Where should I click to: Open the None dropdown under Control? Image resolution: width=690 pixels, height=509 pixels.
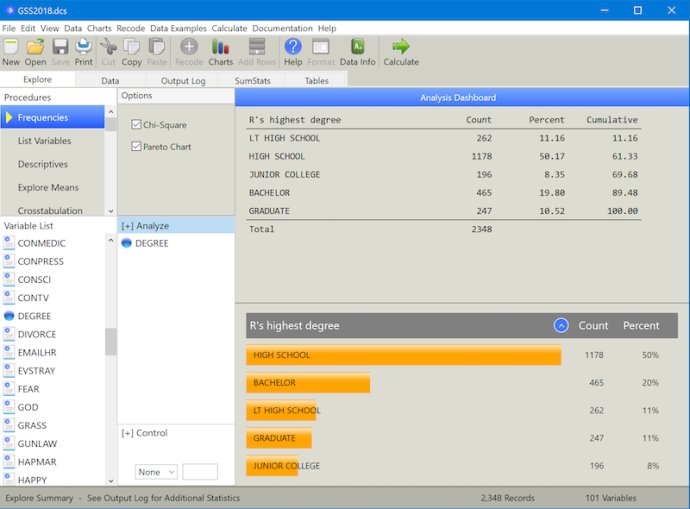pyautogui.click(x=156, y=472)
